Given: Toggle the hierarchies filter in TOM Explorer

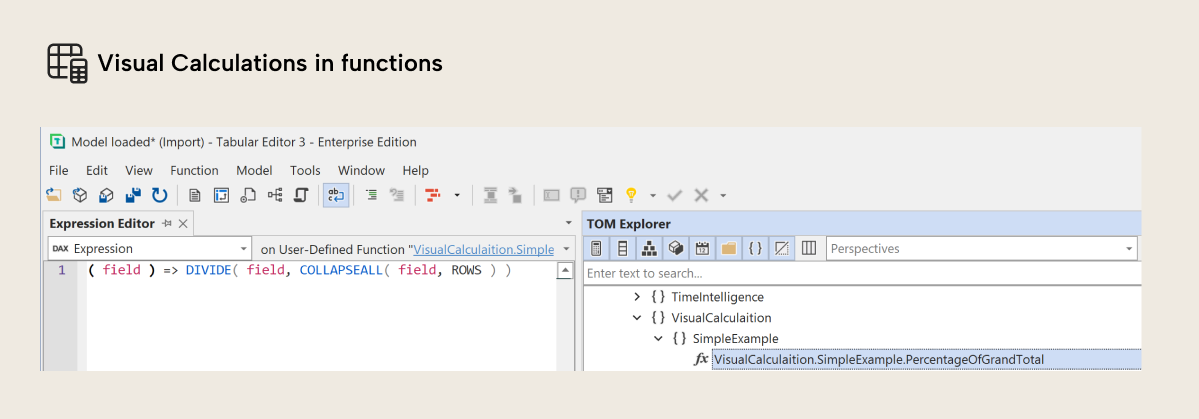Looking at the screenshot, I should click(x=649, y=248).
